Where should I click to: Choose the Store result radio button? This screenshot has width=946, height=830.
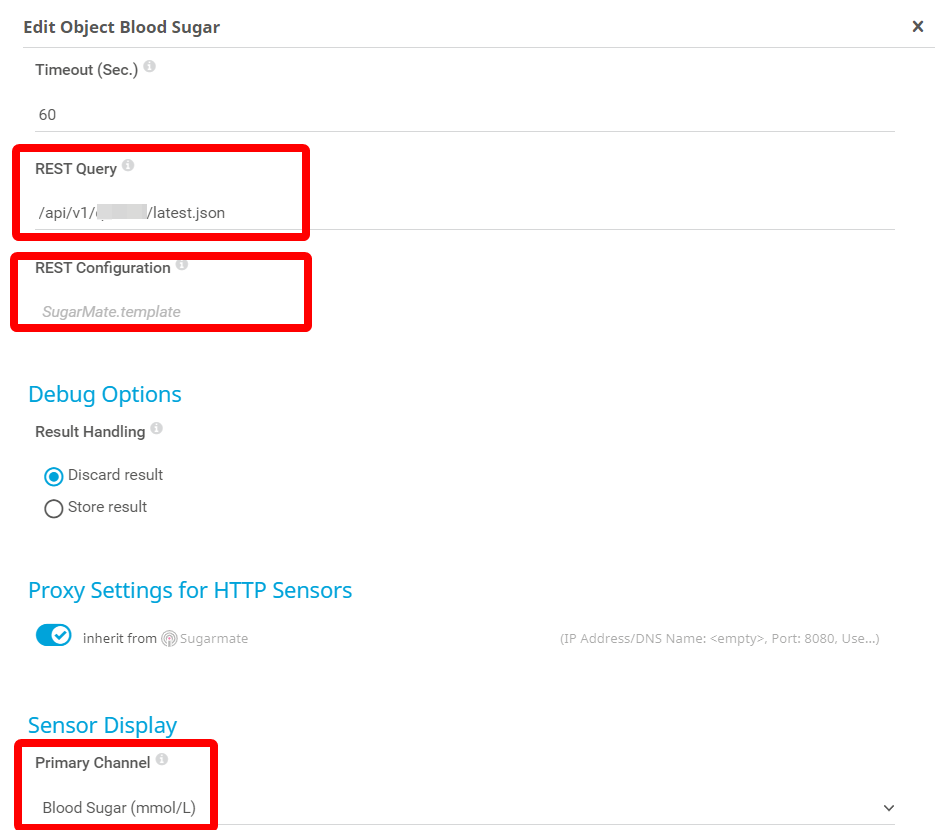(x=54, y=508)
